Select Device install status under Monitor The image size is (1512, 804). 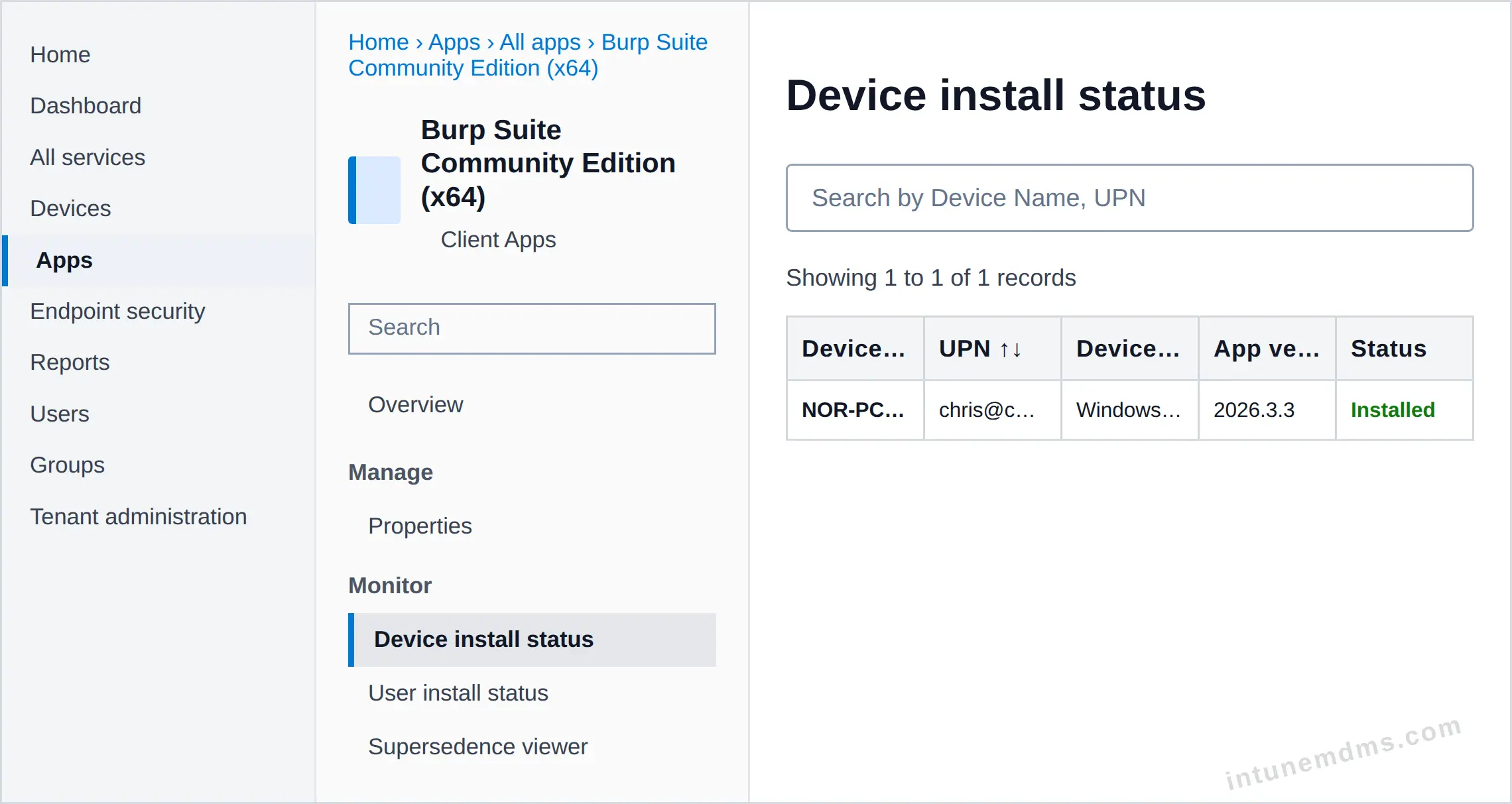pyautogui.click(x=532, y=640)
